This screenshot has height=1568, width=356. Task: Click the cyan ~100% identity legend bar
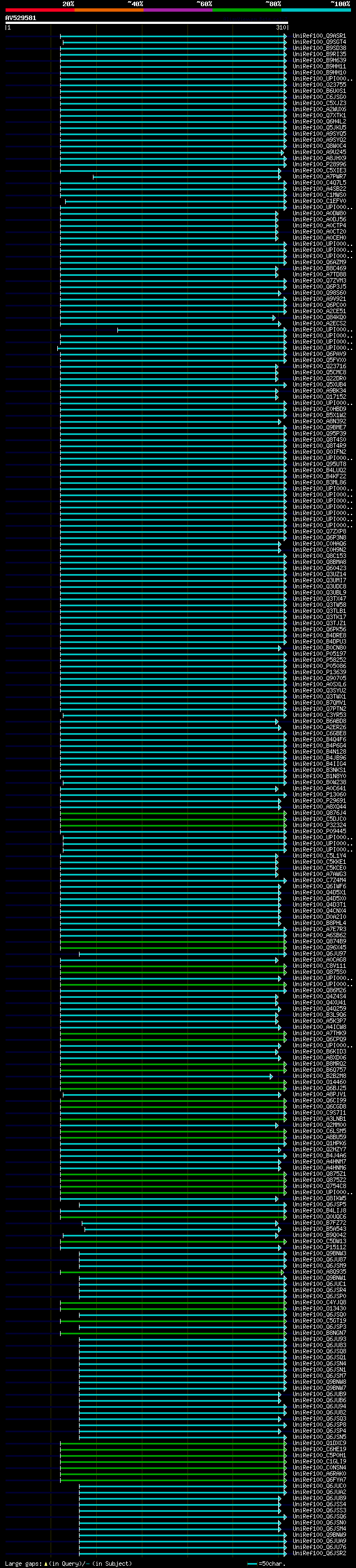click(x=316, y=11)
